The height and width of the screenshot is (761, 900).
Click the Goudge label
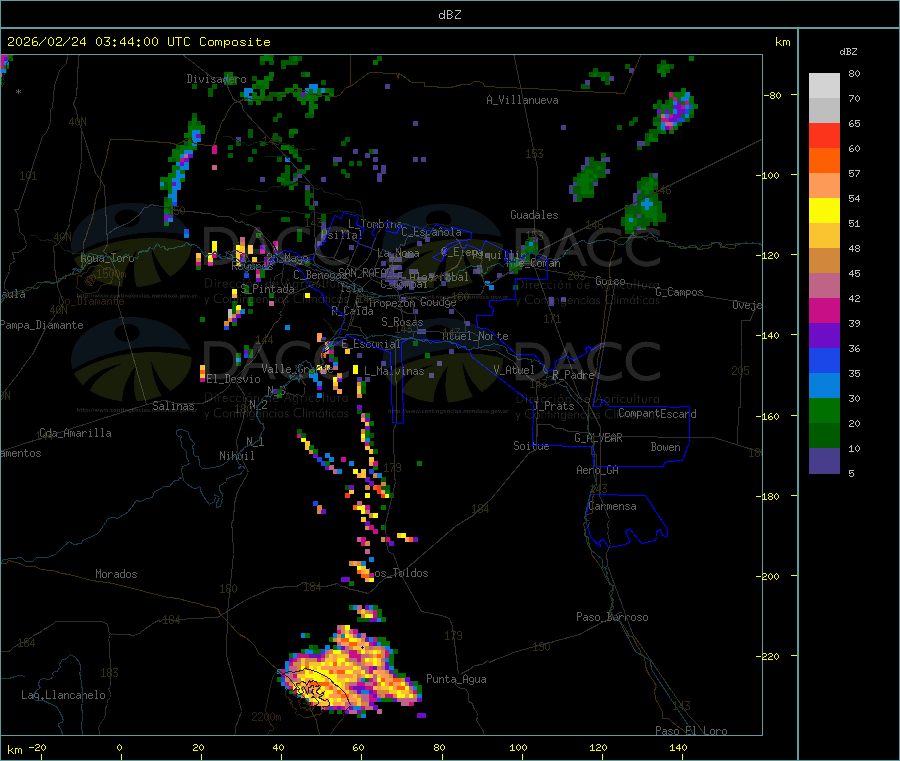(438, 302)
